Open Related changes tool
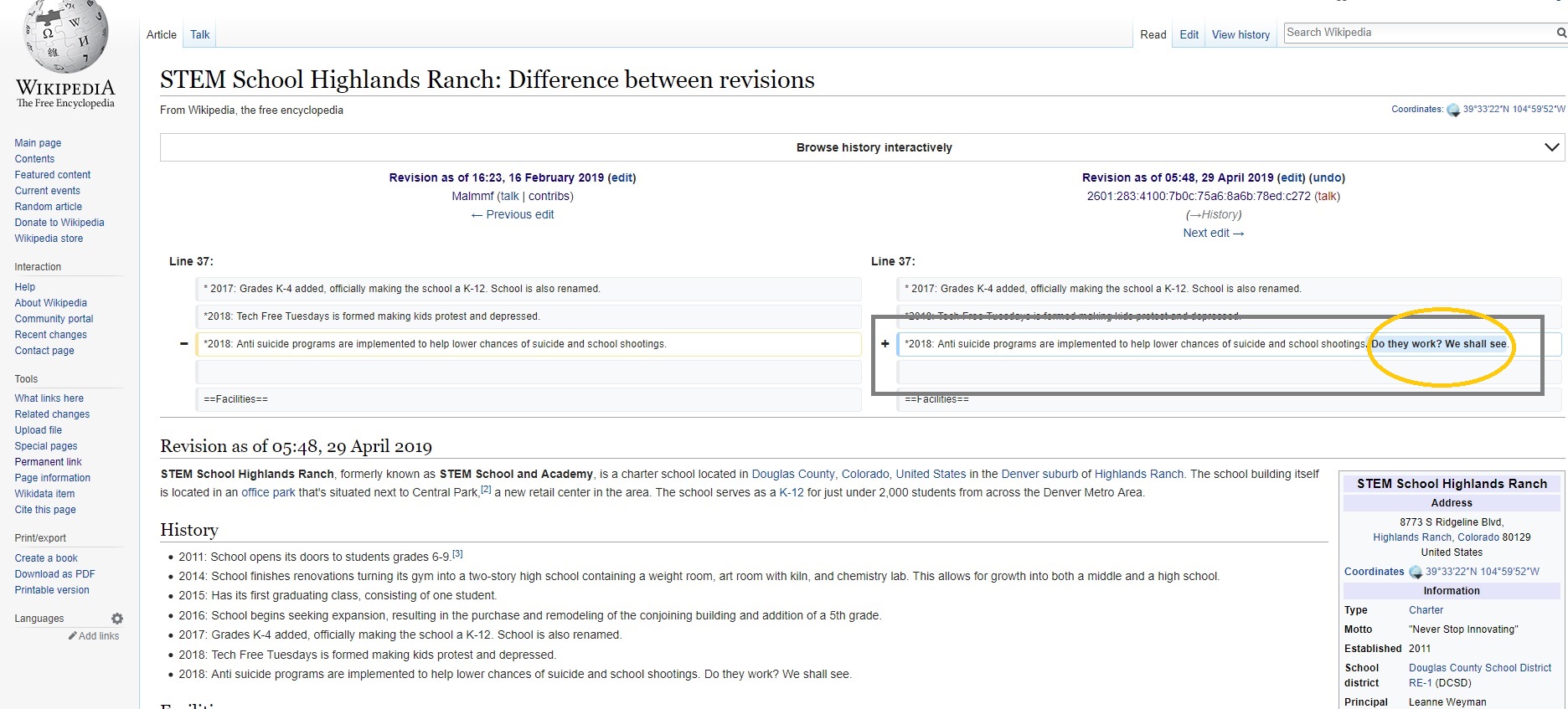The width and height of the screenshot is (1568, 709). click(x=52, y=414)
